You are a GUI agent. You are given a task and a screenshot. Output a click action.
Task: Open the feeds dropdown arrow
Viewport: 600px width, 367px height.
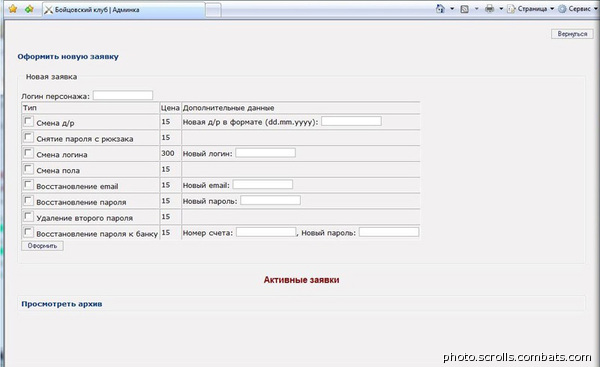[x=476, y=8]
